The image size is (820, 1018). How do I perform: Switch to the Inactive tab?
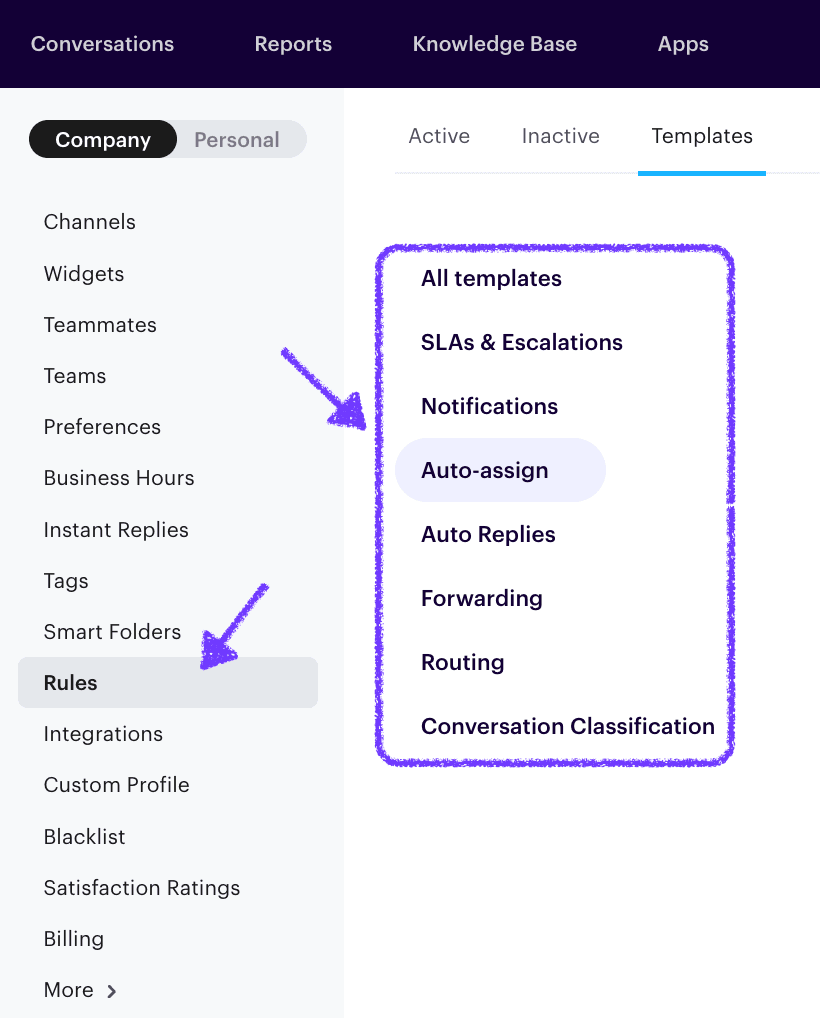pos(560,135)
